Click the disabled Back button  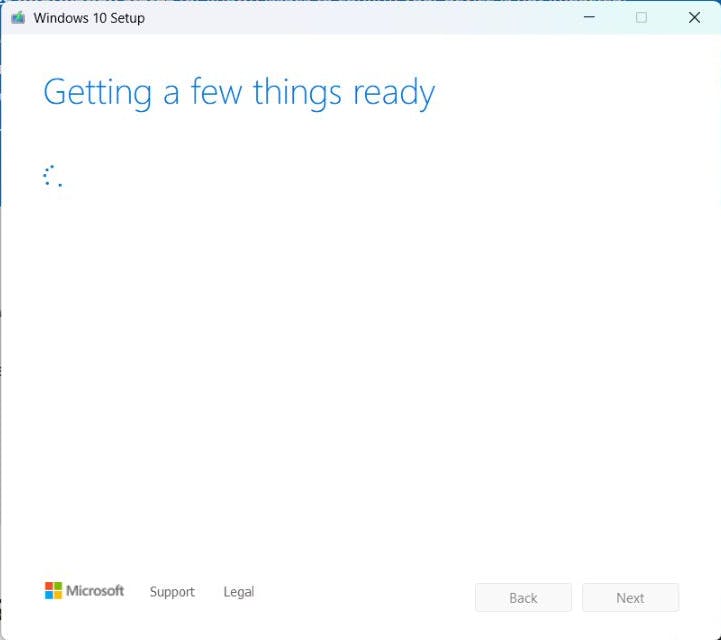coord(523,598)
